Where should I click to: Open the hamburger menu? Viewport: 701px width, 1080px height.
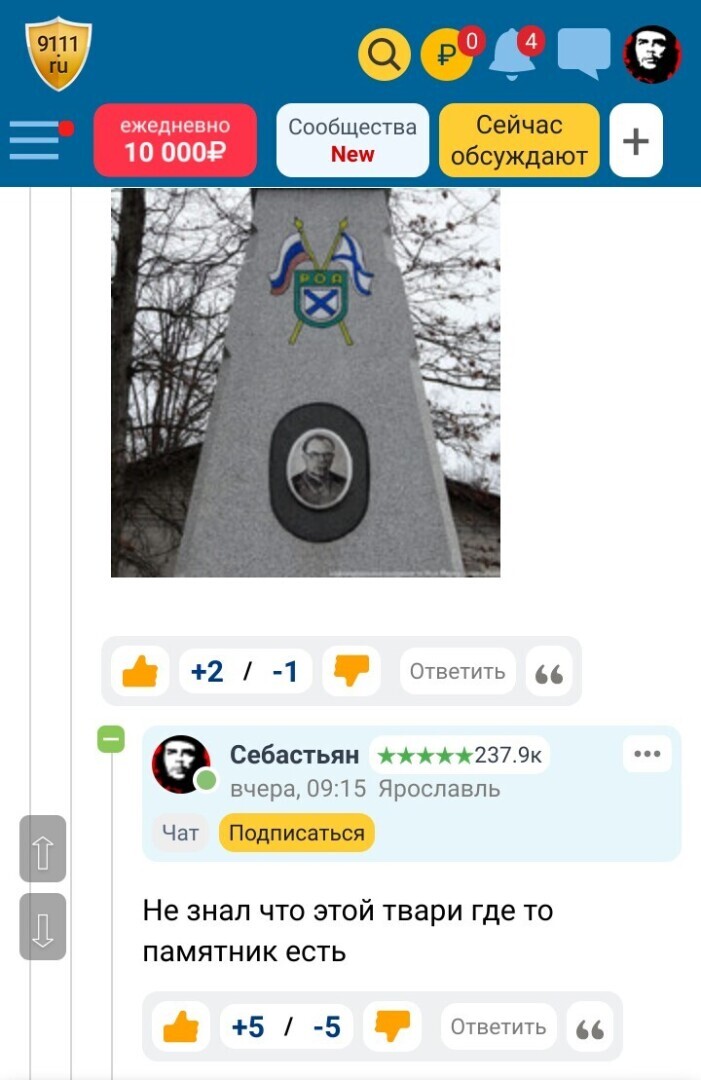pyautogui.click(x=36, y=140)
